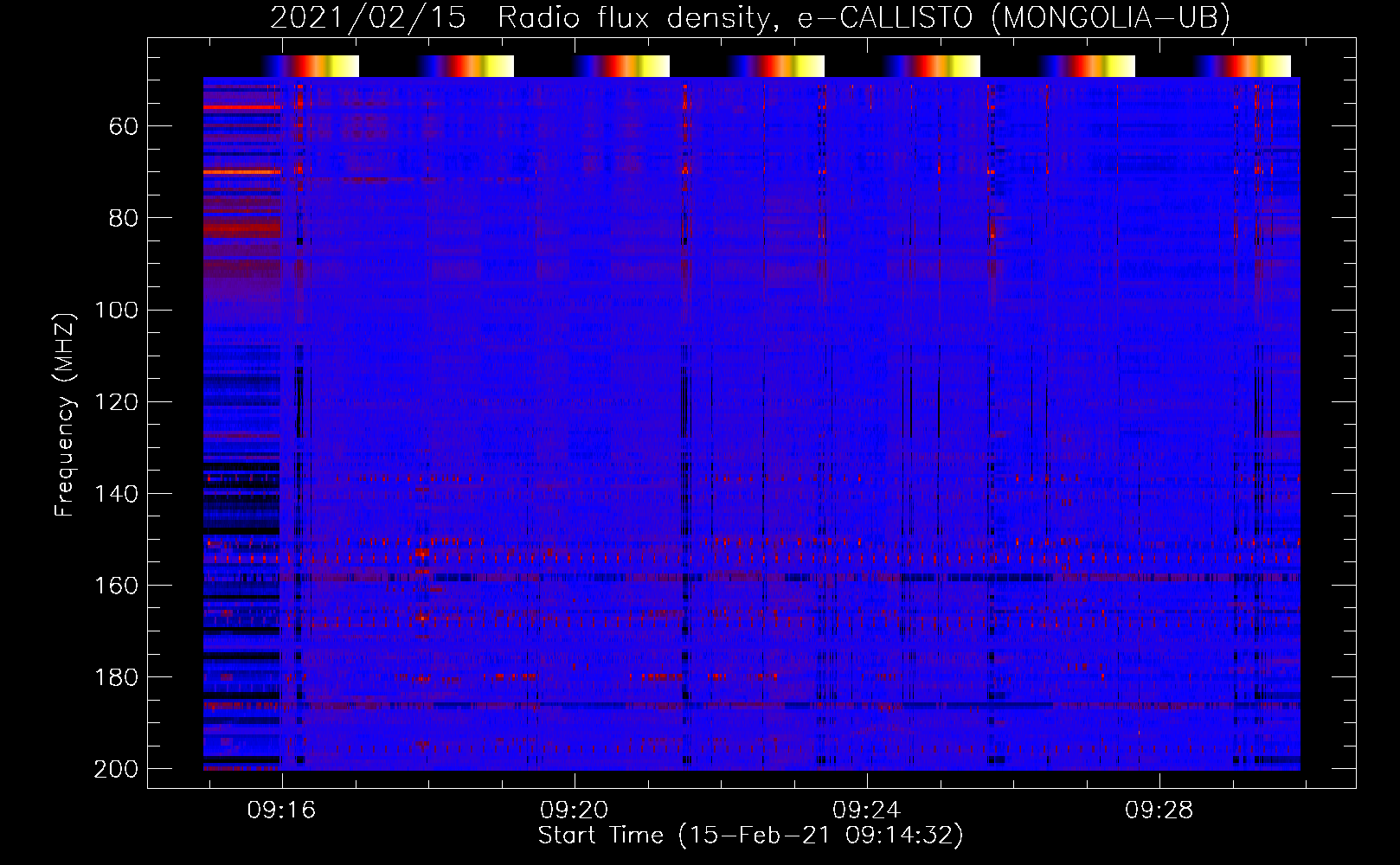Image resolution: width=1400 pixels, height=865 pixels.
Task: Click the 200 frequency tick label
Action: coord(116,769)
